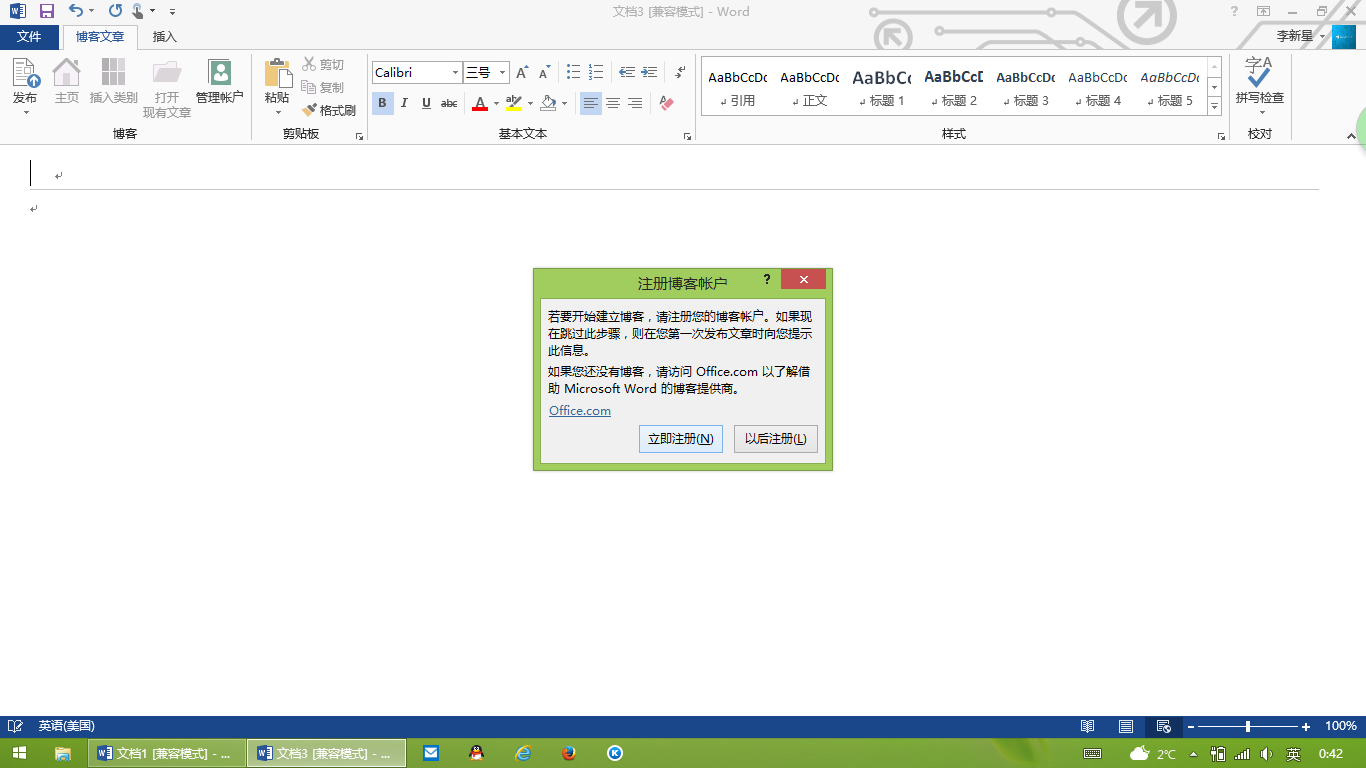
Task: Click the Spelling check (拼写检查) icon
Action: tap(1259, 73)
